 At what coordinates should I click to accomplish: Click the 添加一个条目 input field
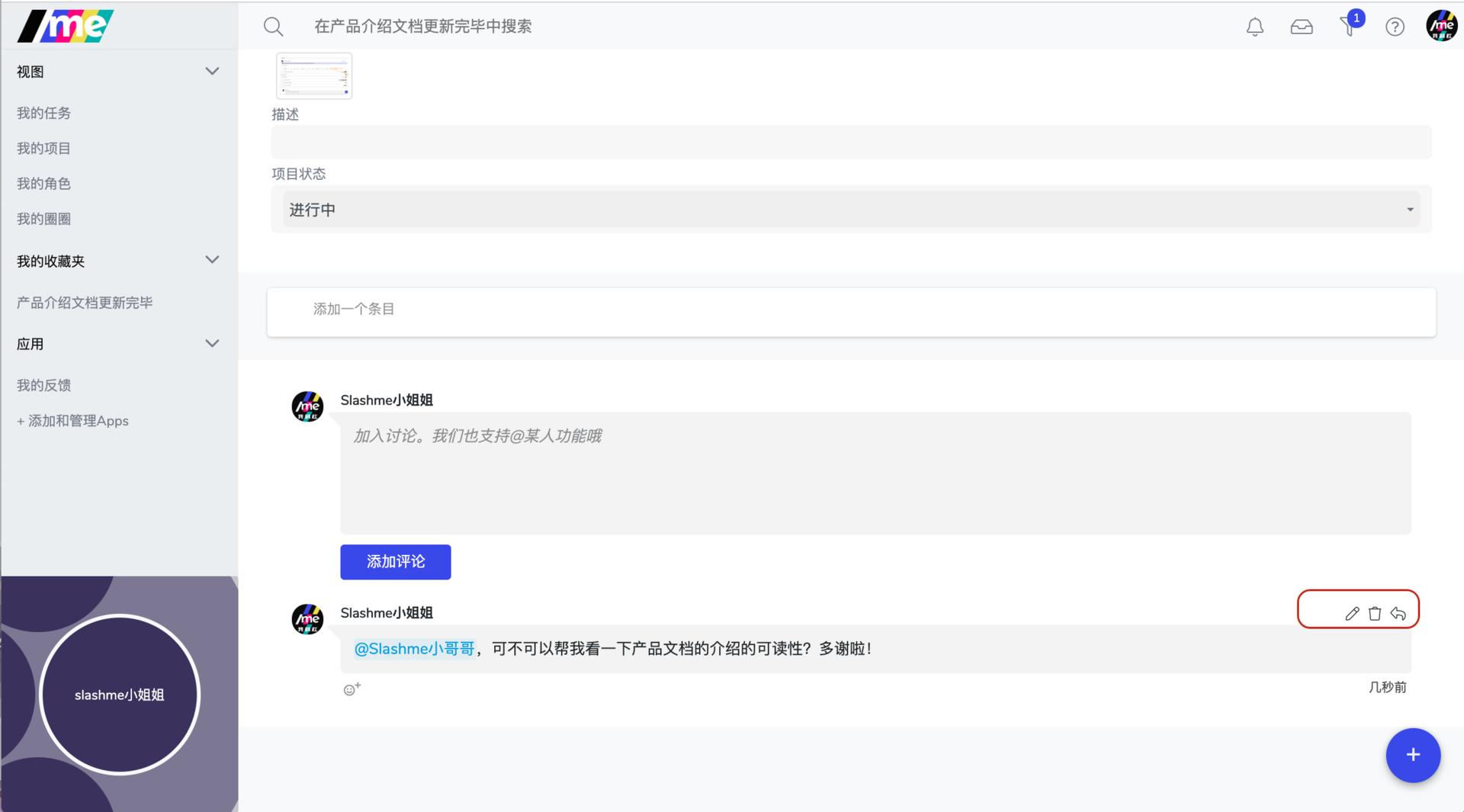coord(851,311)
